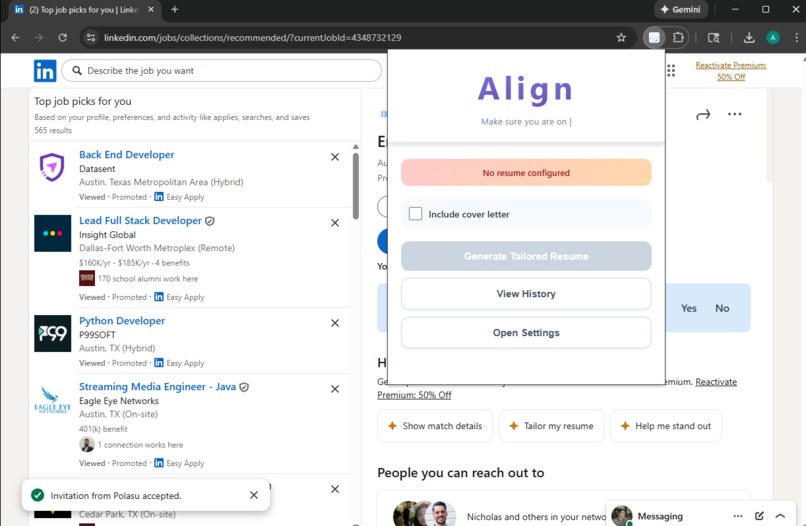806x526 pixels.
Task: Dismiss the Back End Developer job
Action: point(335,157)
